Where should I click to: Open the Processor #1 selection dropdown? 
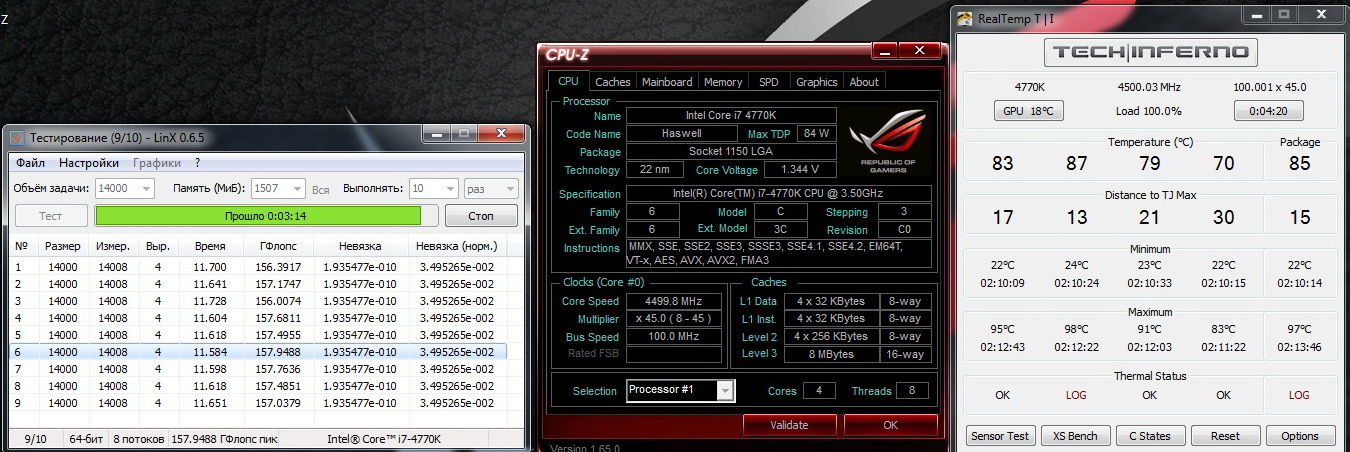724,390
